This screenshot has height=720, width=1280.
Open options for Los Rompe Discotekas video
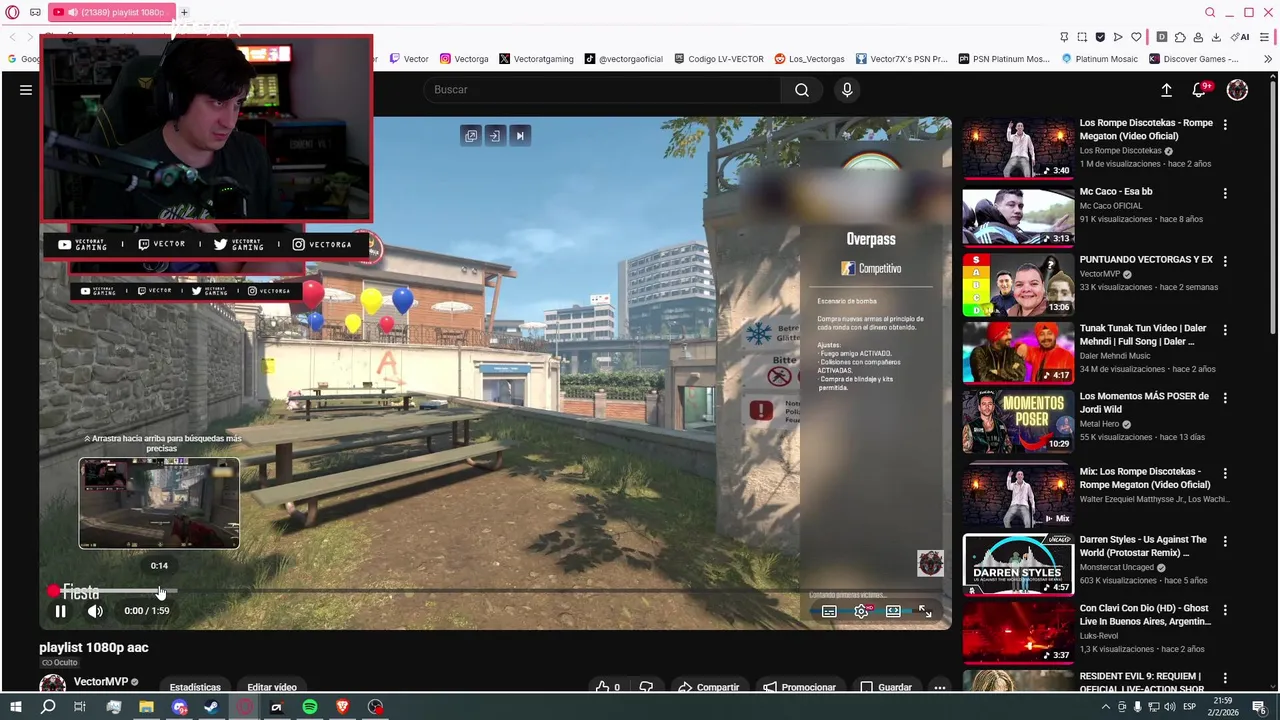click(1225, 125)
